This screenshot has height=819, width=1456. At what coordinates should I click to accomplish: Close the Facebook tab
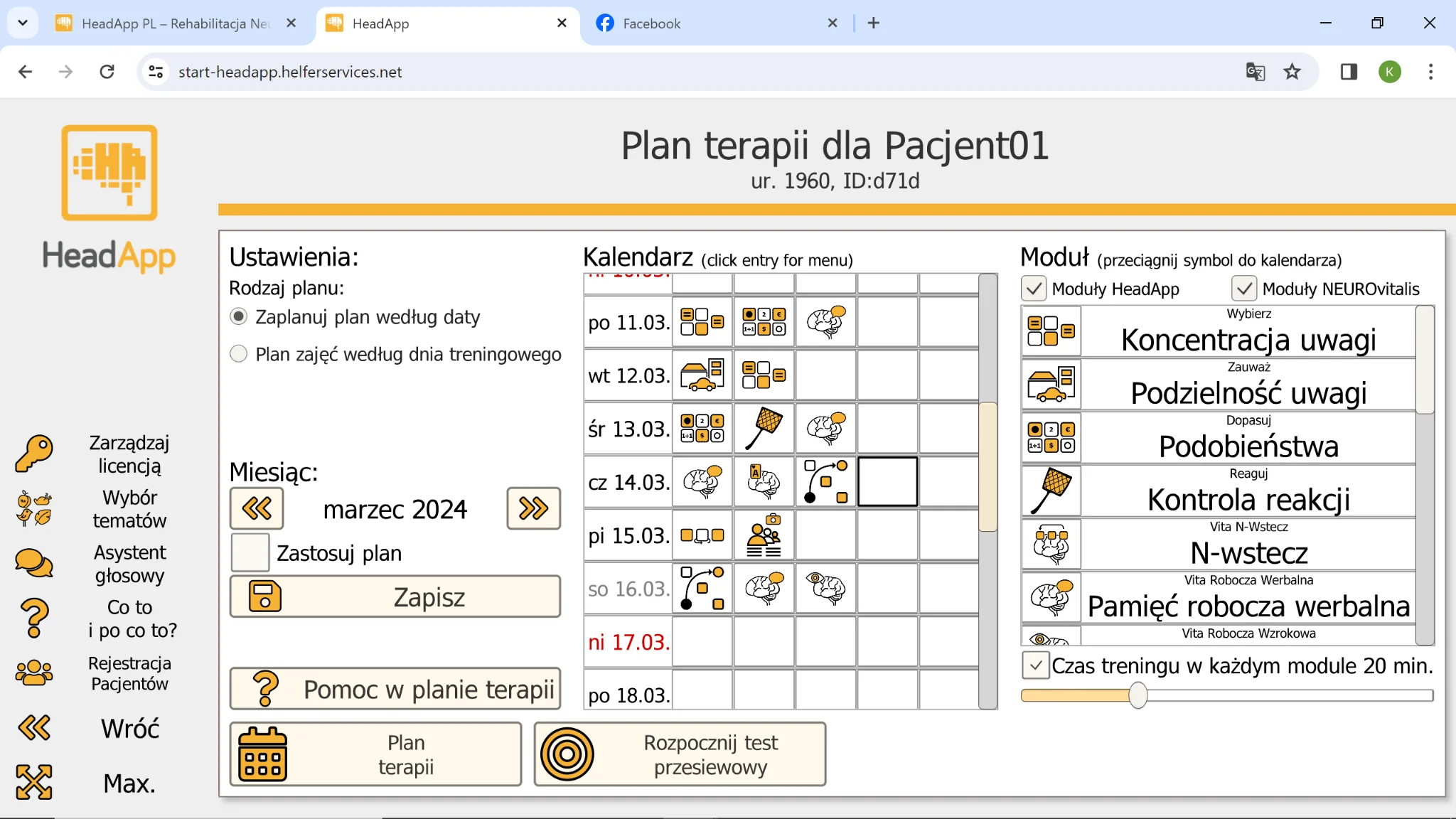coord(833,23)
